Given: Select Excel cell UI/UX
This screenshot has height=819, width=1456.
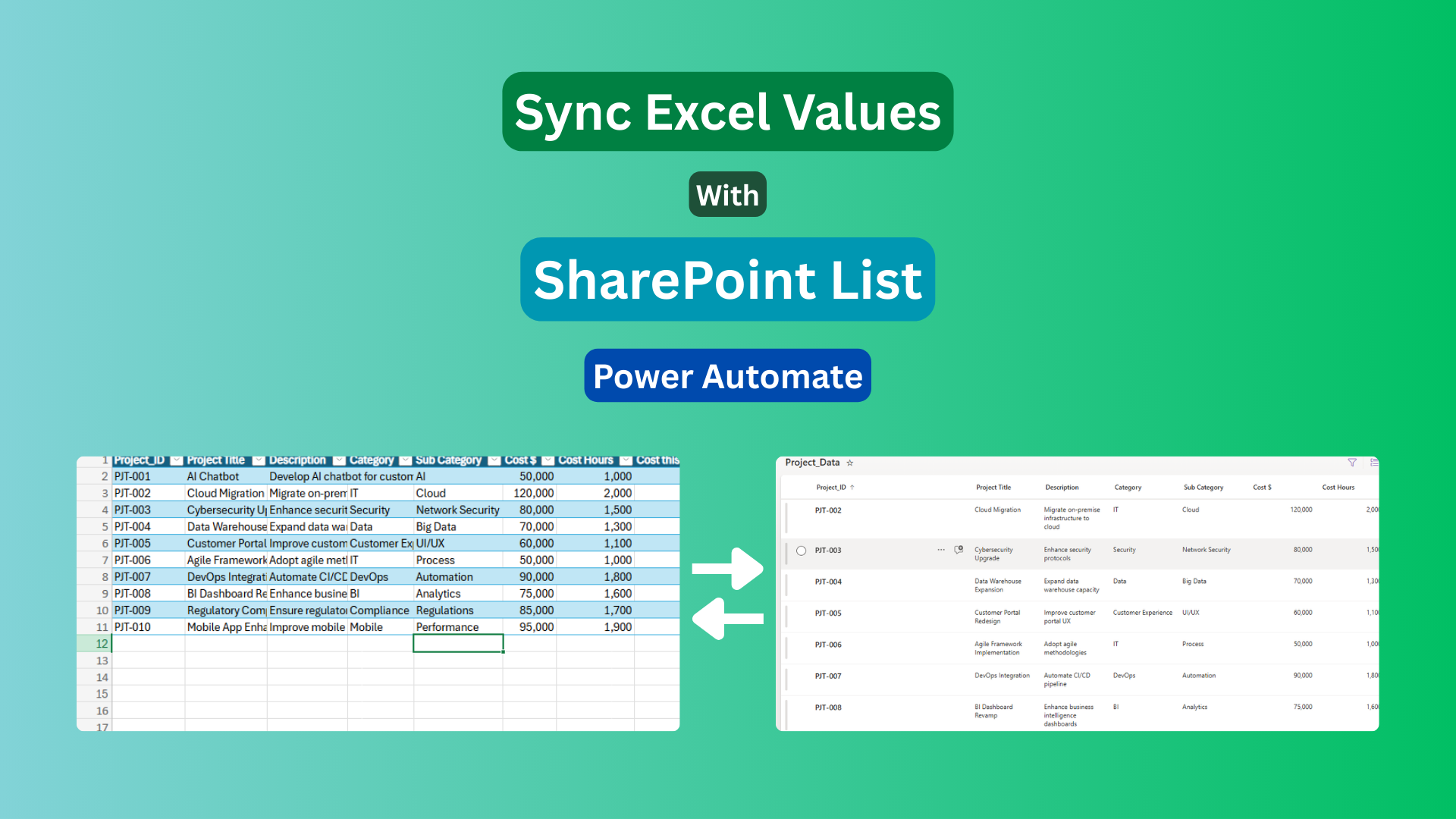Looking at the screenshot, I should click(x=458, y=543).
